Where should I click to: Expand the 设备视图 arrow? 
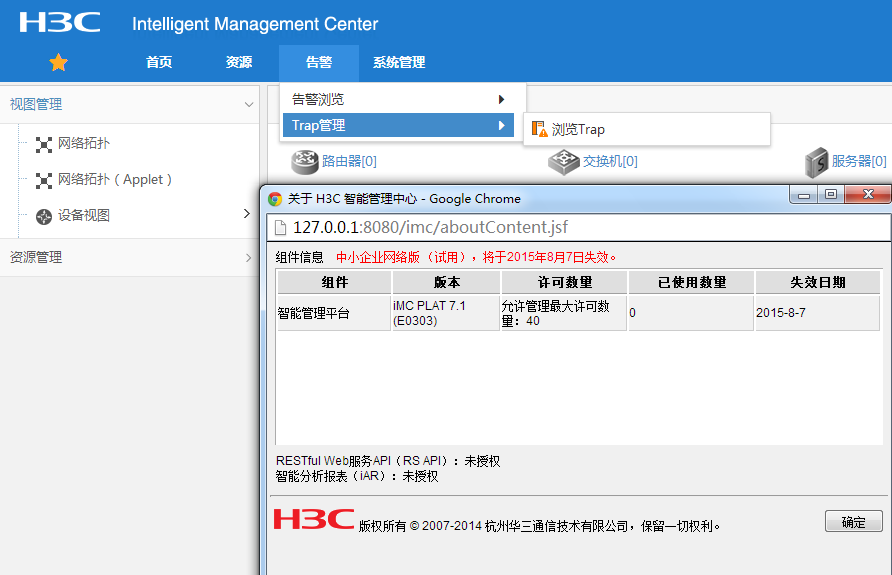(246, 213)
